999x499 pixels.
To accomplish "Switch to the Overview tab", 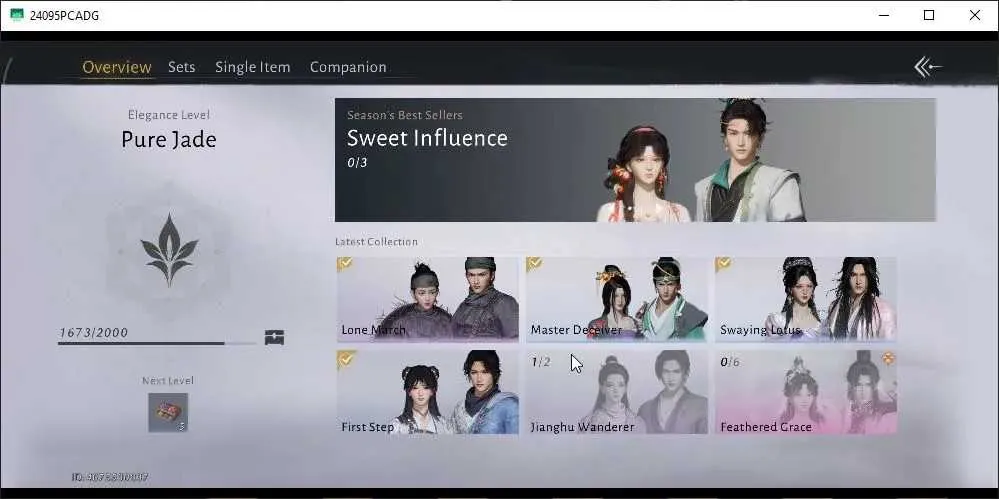I will (117, 67).
